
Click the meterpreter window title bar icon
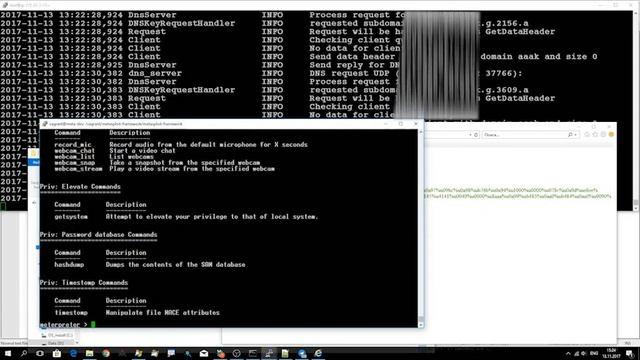[45, 124]
